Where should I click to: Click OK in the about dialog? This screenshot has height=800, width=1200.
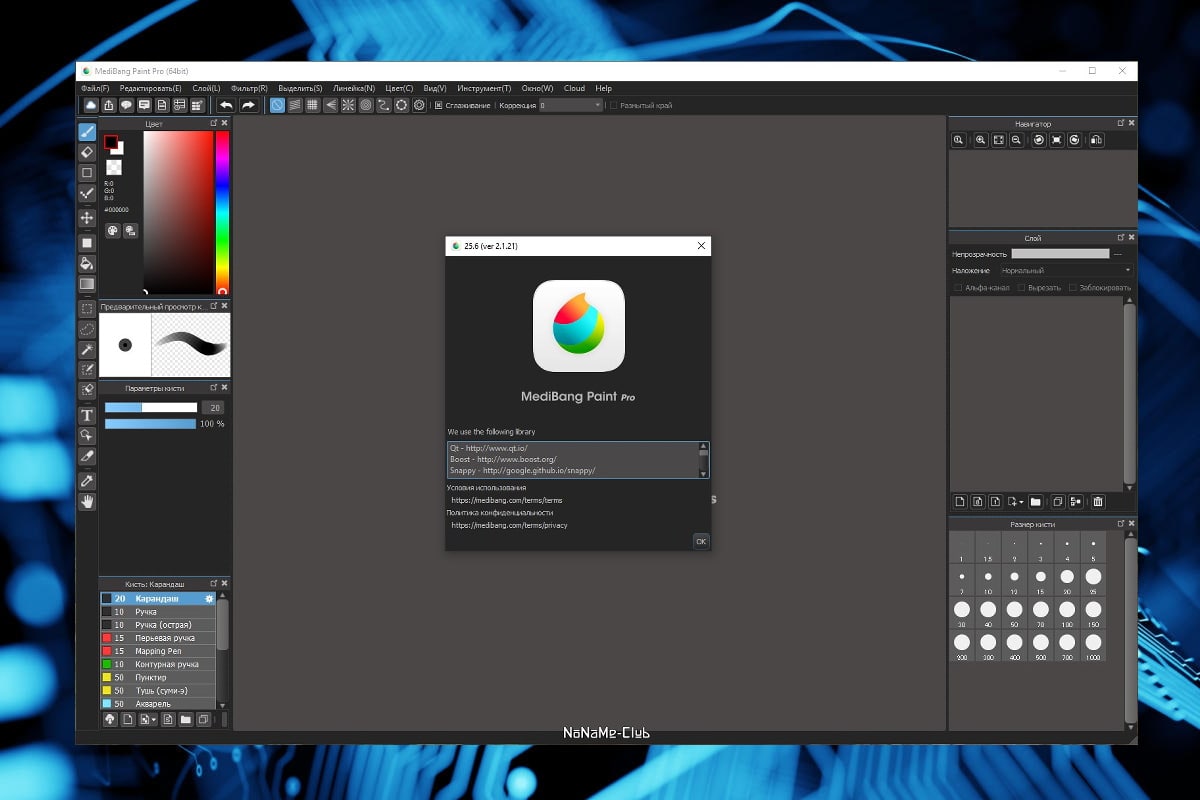(700, 541)
